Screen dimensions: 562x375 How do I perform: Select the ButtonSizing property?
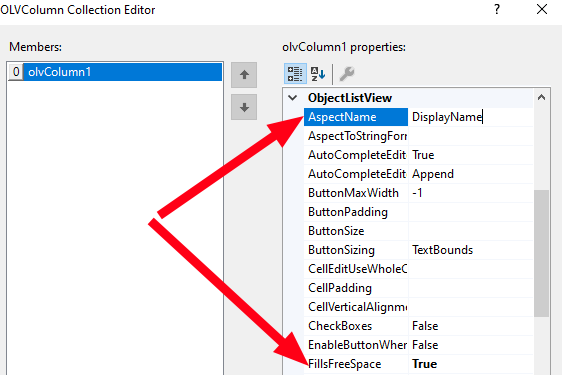(356, 250)
